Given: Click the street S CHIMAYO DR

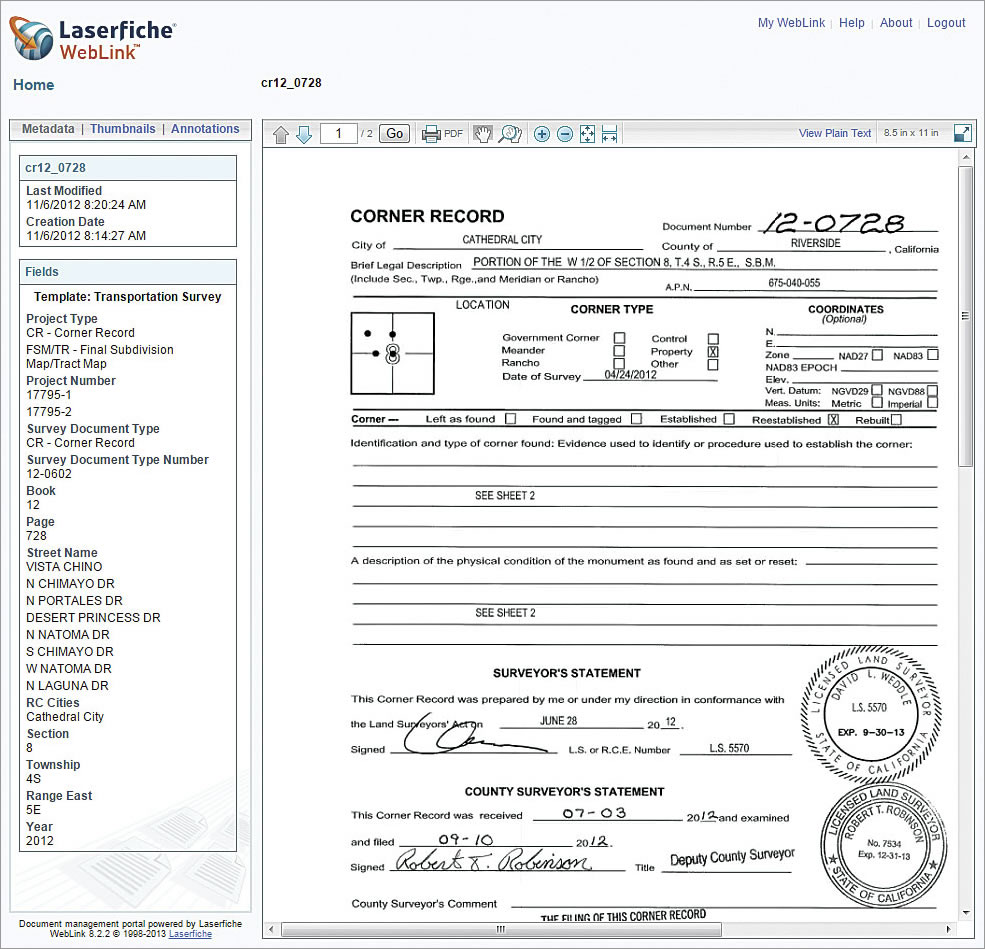Looking at the screenshot, I should 70,651.
